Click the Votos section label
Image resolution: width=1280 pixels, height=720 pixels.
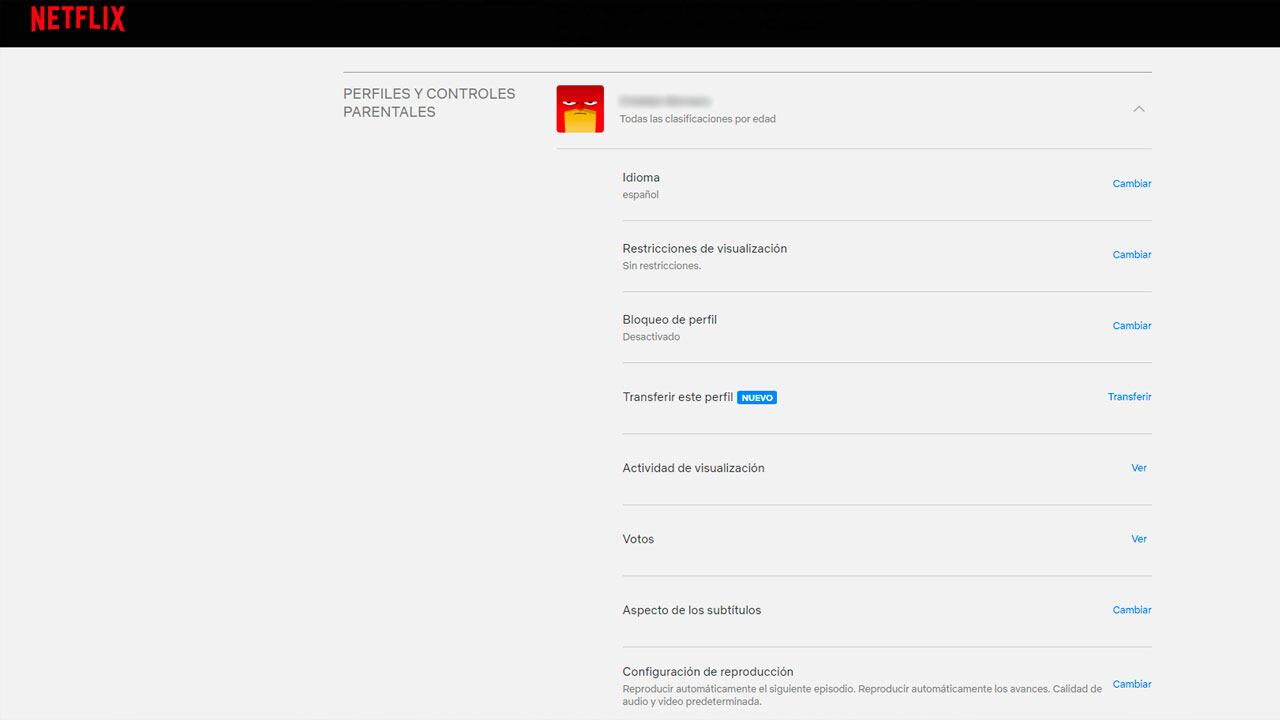[638, 539]
